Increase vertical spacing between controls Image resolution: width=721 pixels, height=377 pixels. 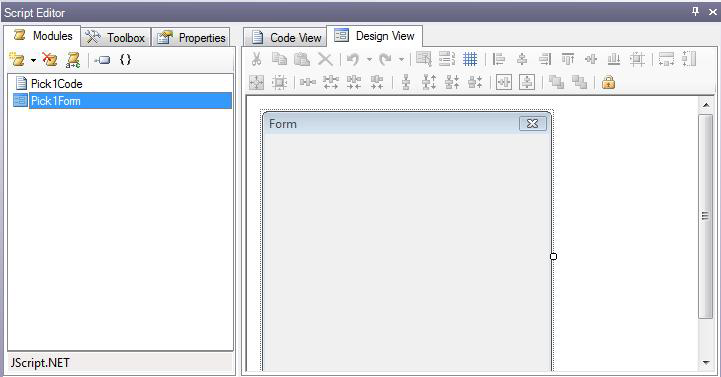point(429,83)
